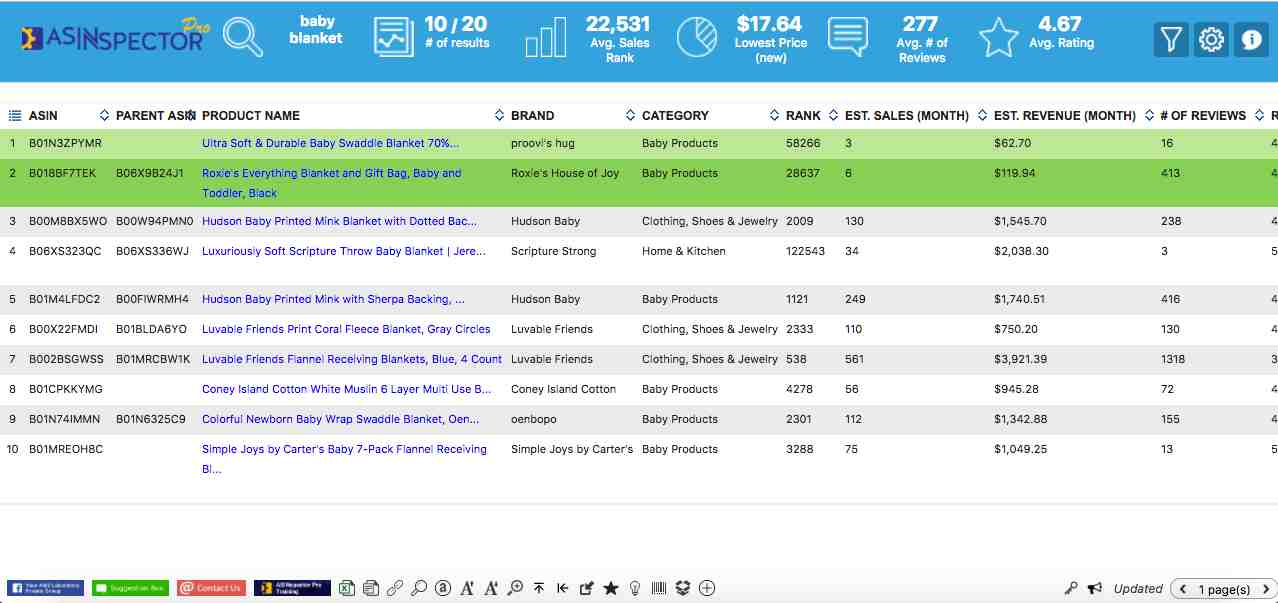
Task: Click the average reviews speech bubble icon
Action: pos(848,37)
